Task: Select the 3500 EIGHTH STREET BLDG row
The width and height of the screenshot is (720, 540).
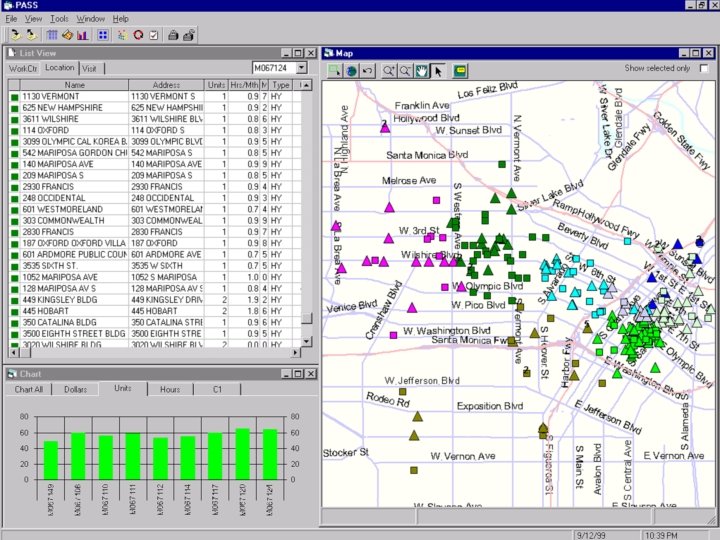Action: (x=155, y=334)
